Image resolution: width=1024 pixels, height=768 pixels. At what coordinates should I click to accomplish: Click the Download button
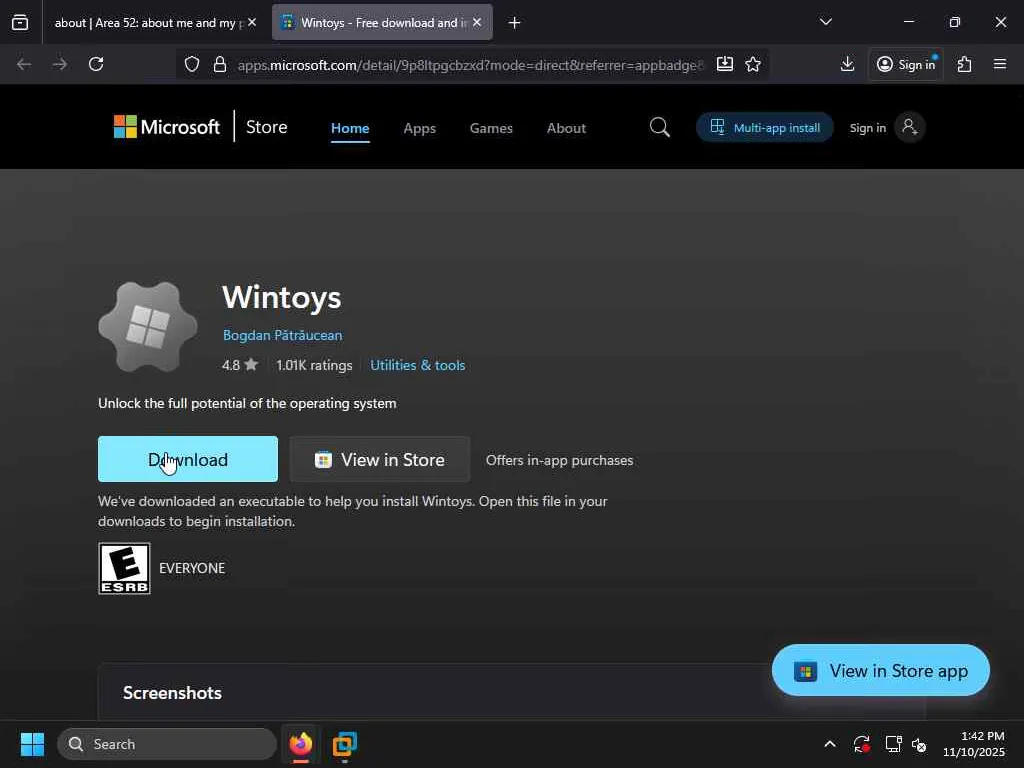point(188,459)
